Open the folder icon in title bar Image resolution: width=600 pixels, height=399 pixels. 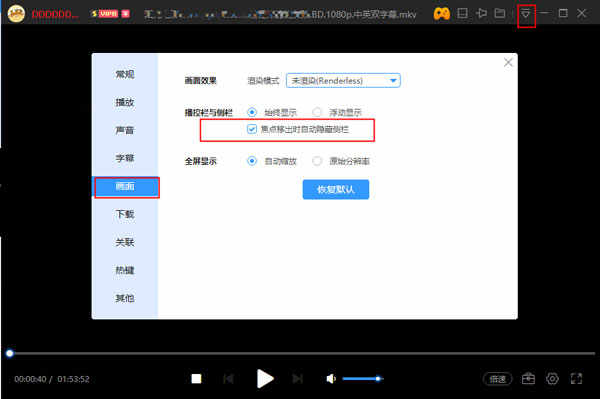pyautogui.click(x=500, y=13)
